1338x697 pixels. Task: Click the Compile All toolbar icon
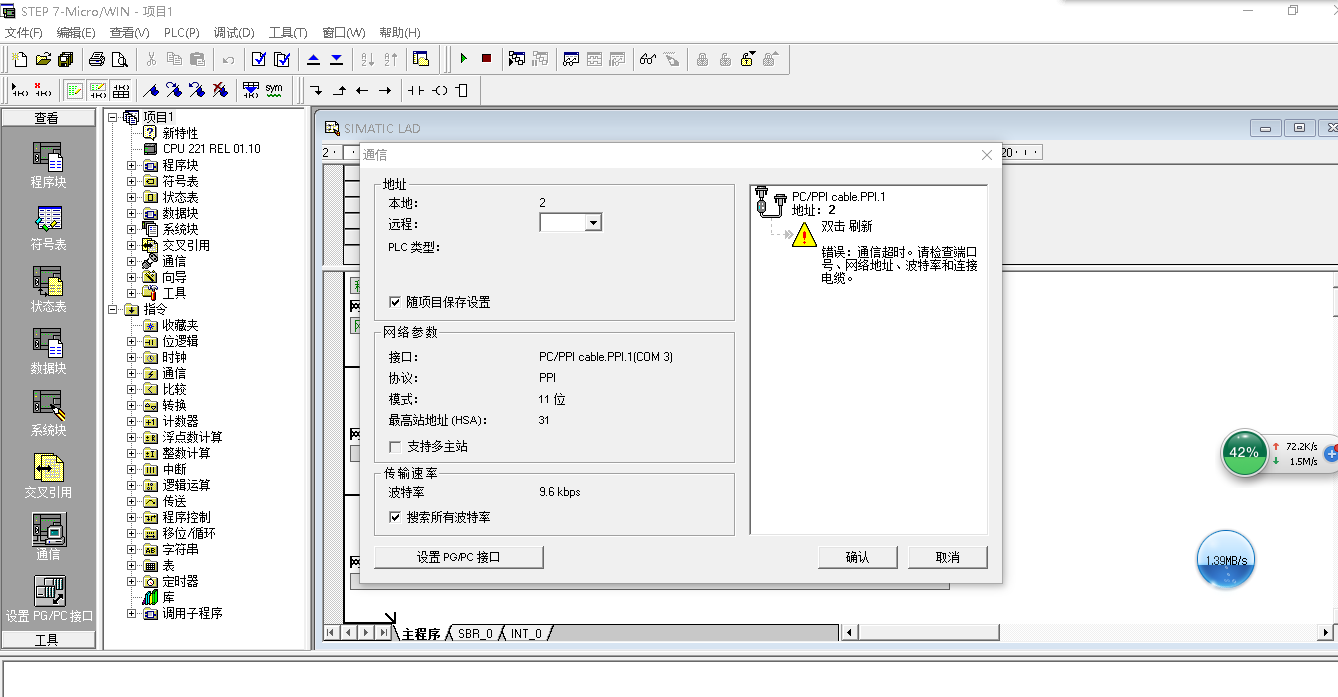click(x=282, y=59)
